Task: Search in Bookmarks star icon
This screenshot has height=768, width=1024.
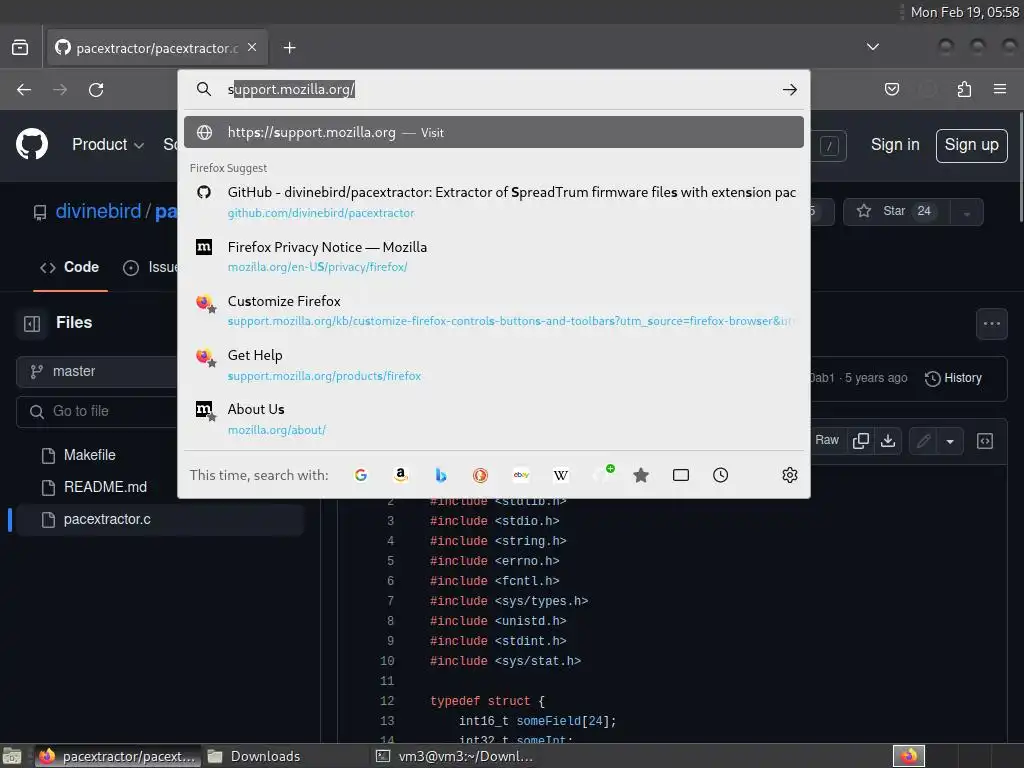Action: pyautogui.click(x=641, y=475)
